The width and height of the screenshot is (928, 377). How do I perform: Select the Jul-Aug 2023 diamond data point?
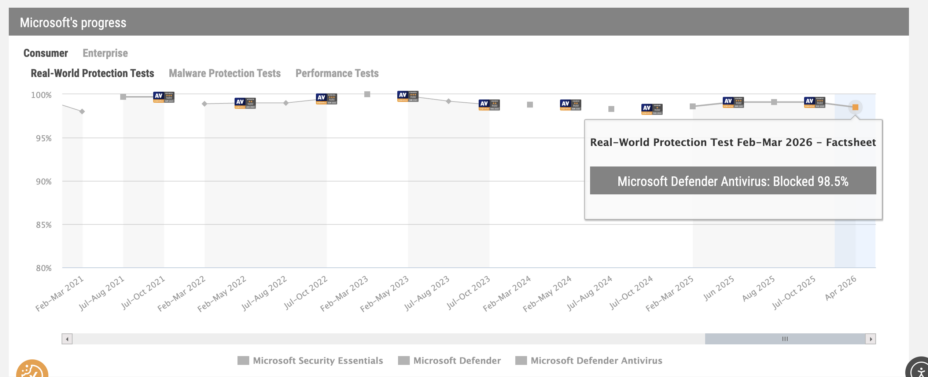click(x=449, y=101)
